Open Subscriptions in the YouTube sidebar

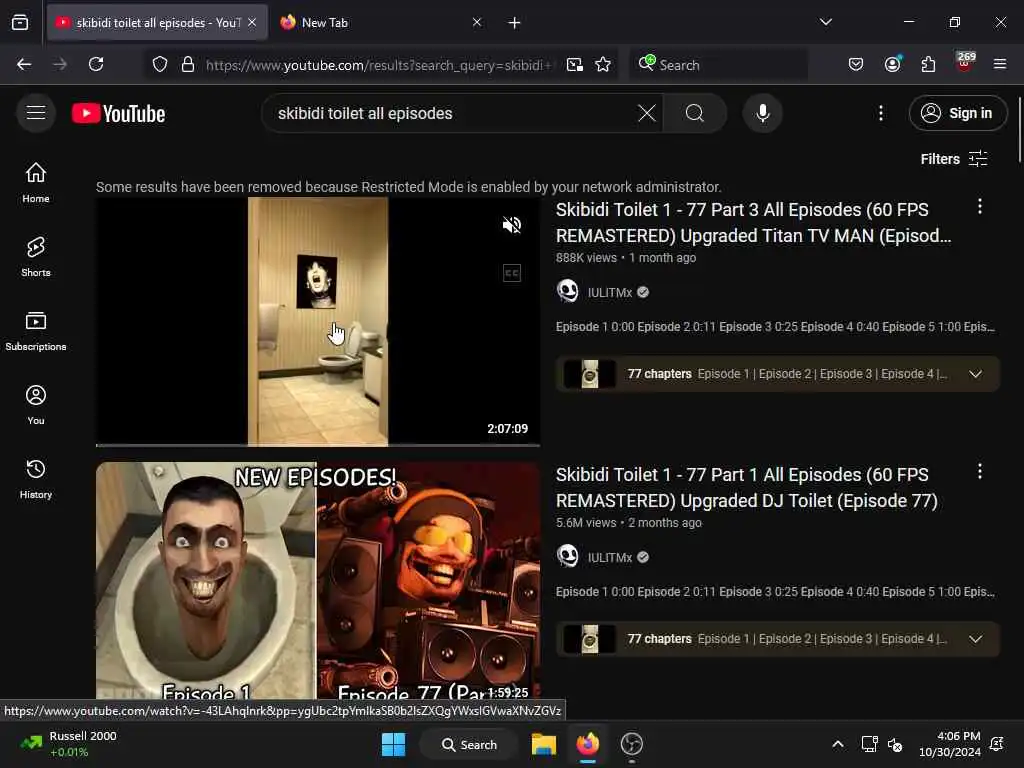tap(36, 331)
